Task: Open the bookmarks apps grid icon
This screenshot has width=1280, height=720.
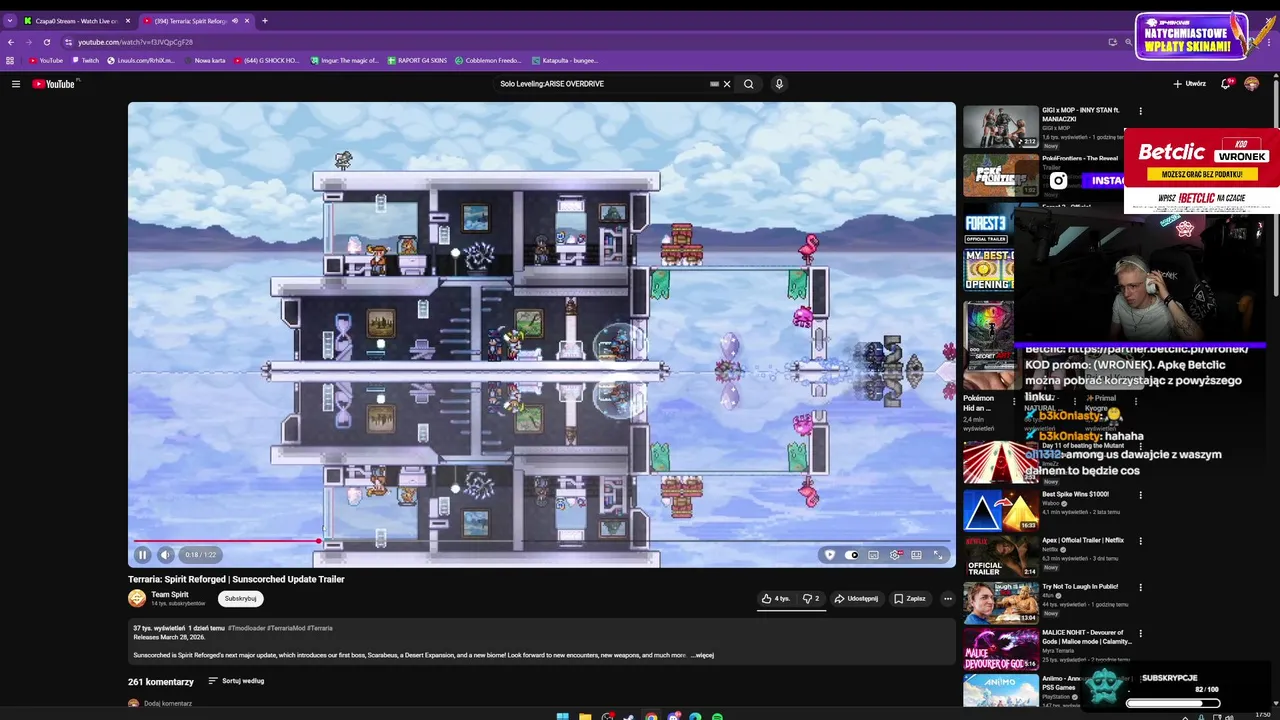Action: [x=10, y=60]
